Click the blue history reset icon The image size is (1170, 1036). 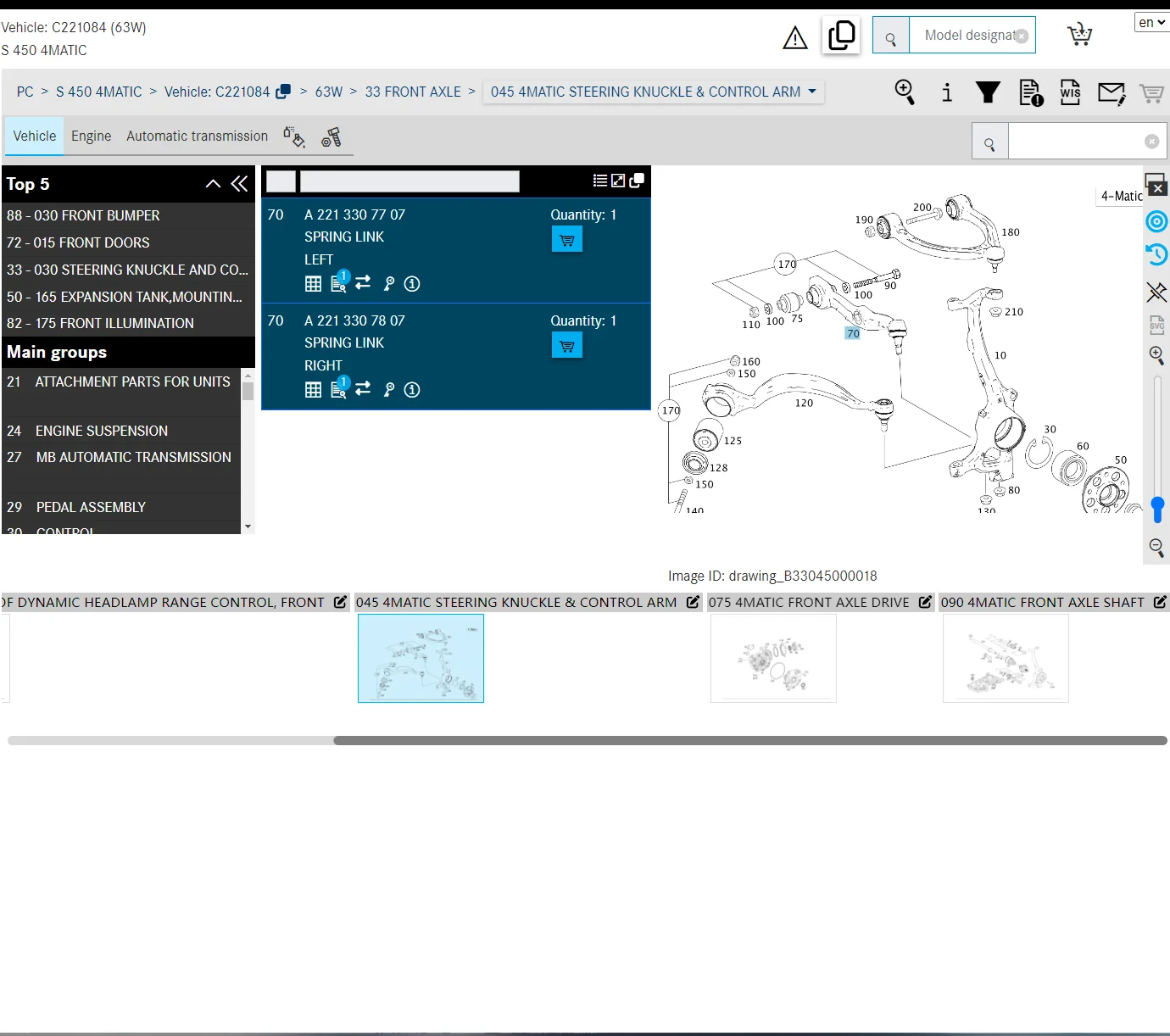pyautogui.click(x=1156, y=254)
